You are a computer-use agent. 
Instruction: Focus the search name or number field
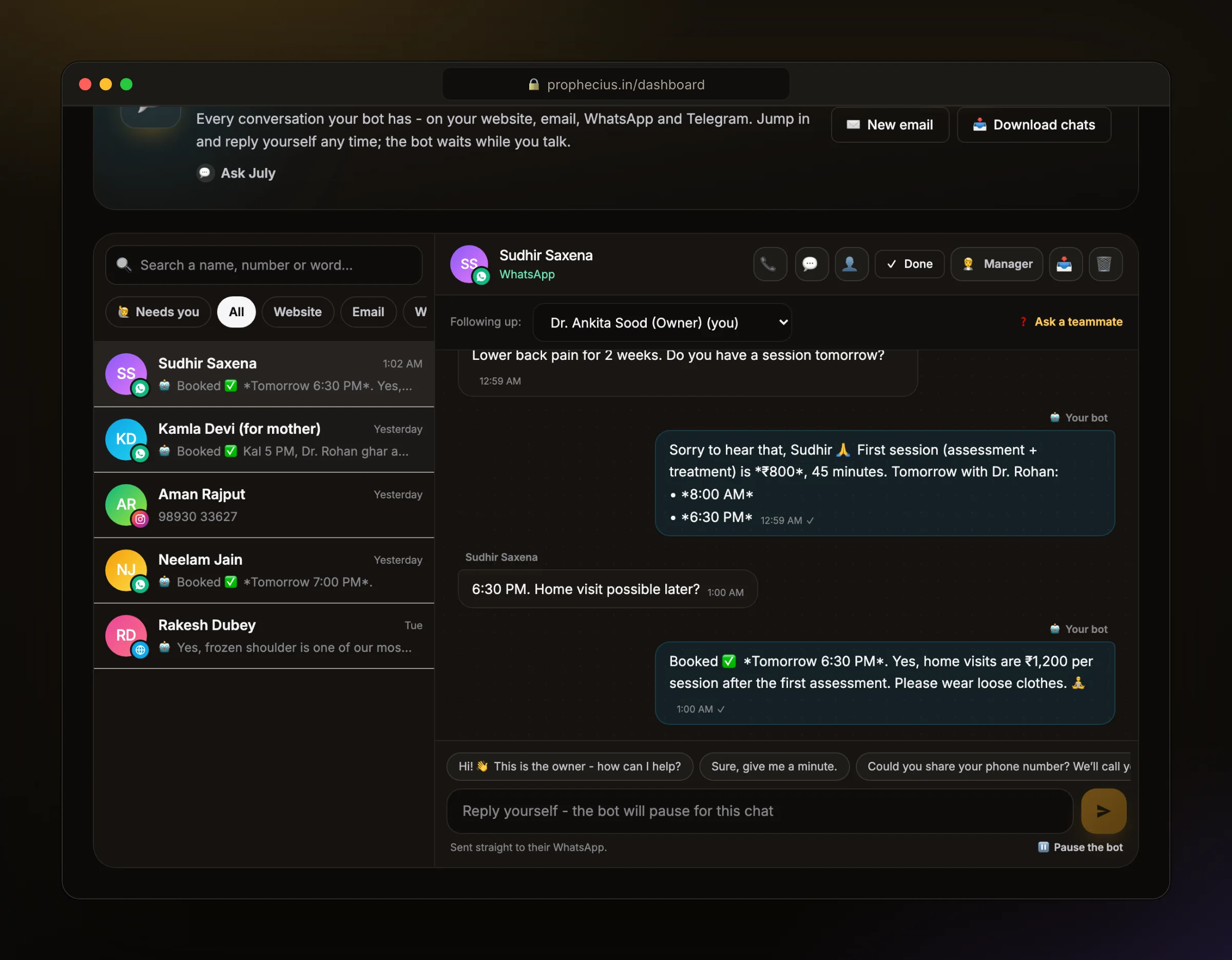(263, 265)
